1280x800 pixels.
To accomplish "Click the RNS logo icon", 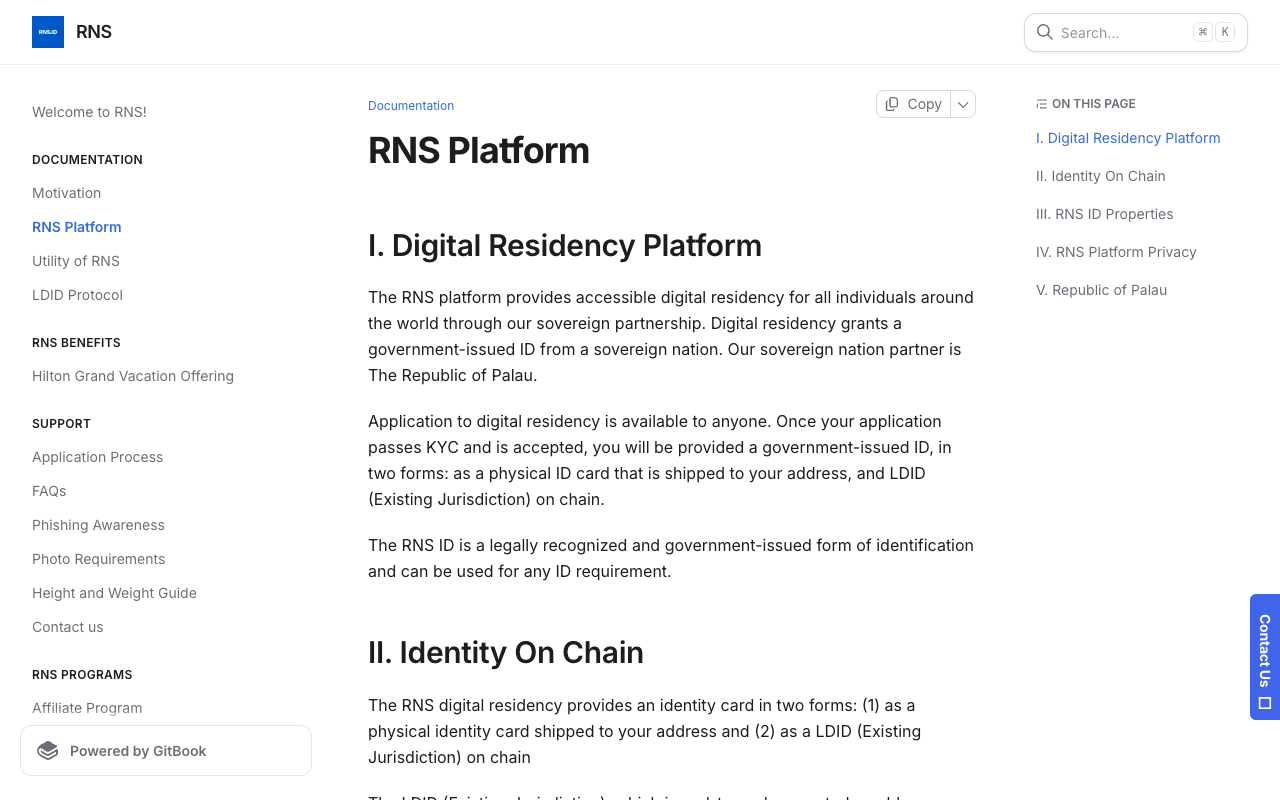I will 48,32.
